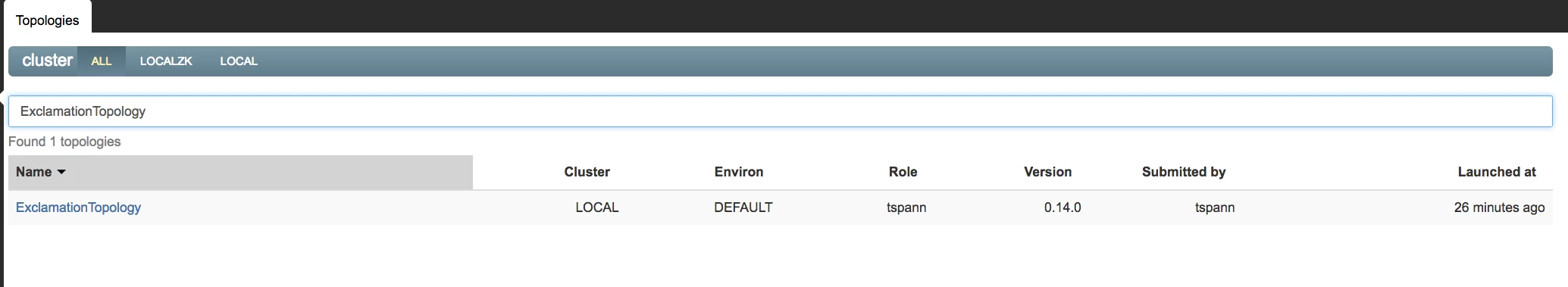Select the LOCALZK cluster filter
Screen dimensions: 1568x287
[166, 61]
